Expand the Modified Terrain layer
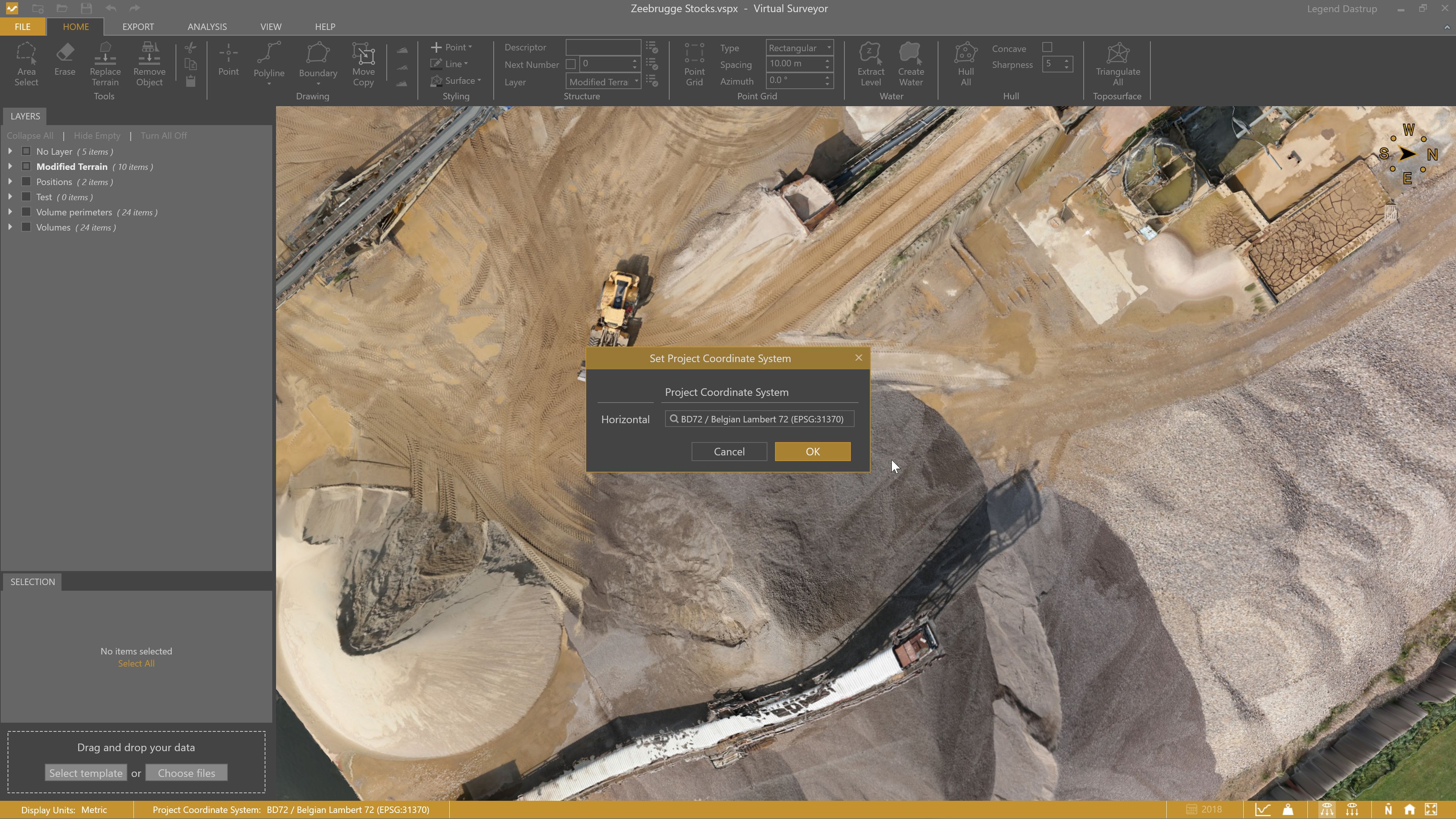This screenshot has width=1456, height=819. 10,166
